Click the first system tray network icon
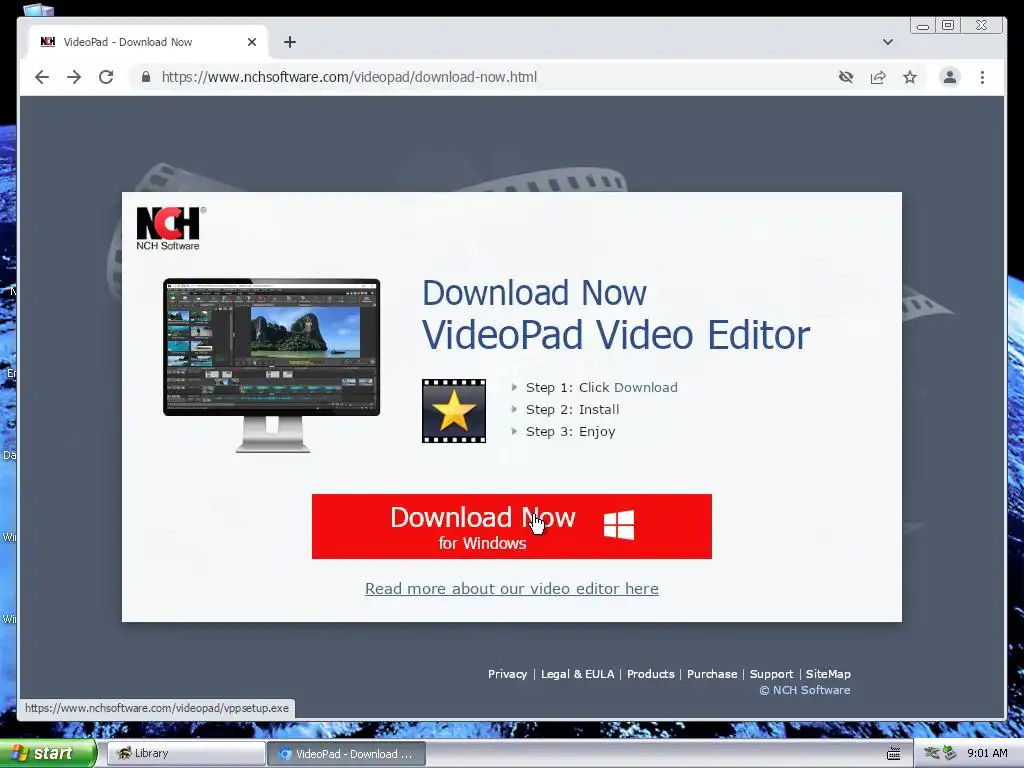Image resolution: width=1024 pixels, height=768 pixels. tap(932, 754)
